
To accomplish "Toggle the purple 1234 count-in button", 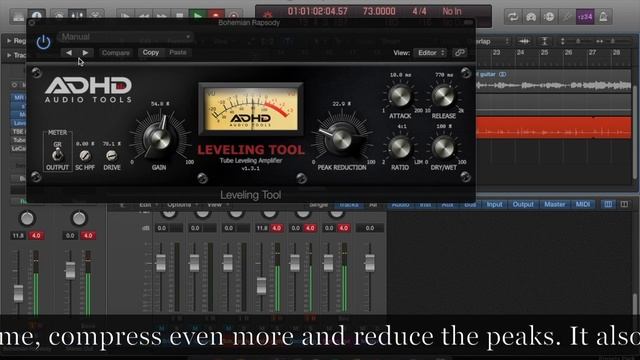I will click(x=585, y=17).
